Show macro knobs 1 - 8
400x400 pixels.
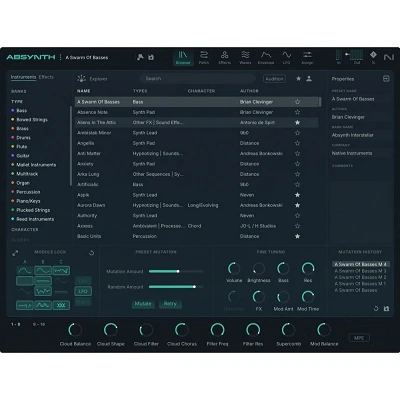pos(16,324)
